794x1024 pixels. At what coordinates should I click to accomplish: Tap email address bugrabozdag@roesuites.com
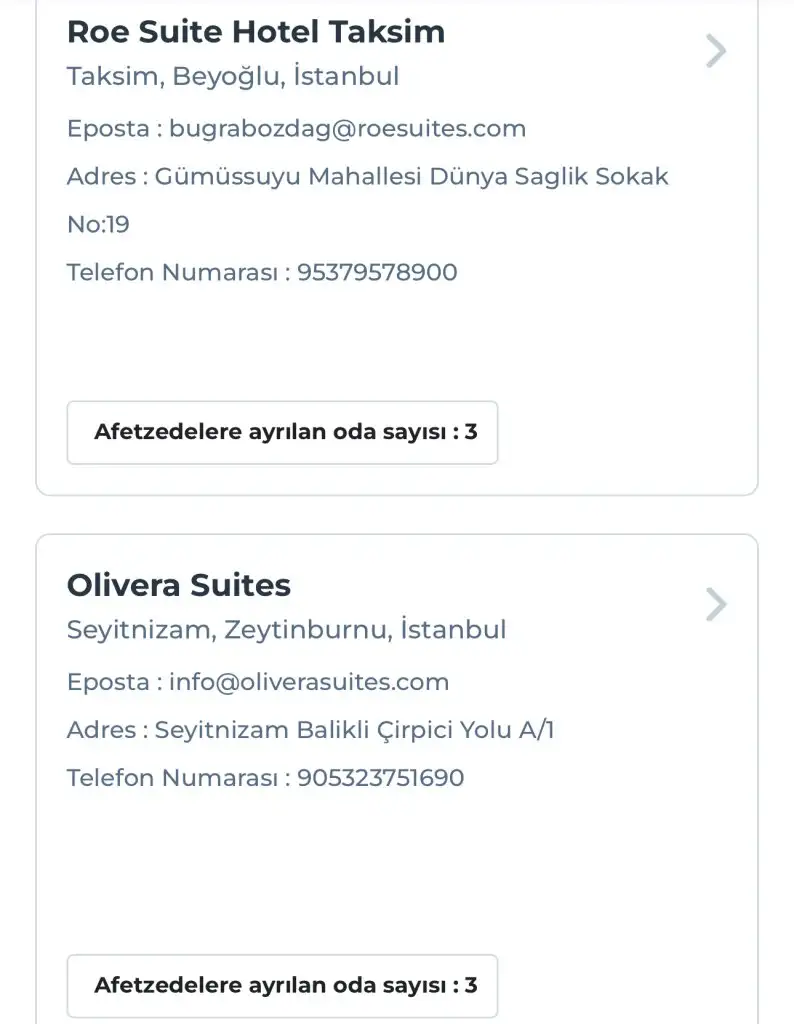coord(347,128)
